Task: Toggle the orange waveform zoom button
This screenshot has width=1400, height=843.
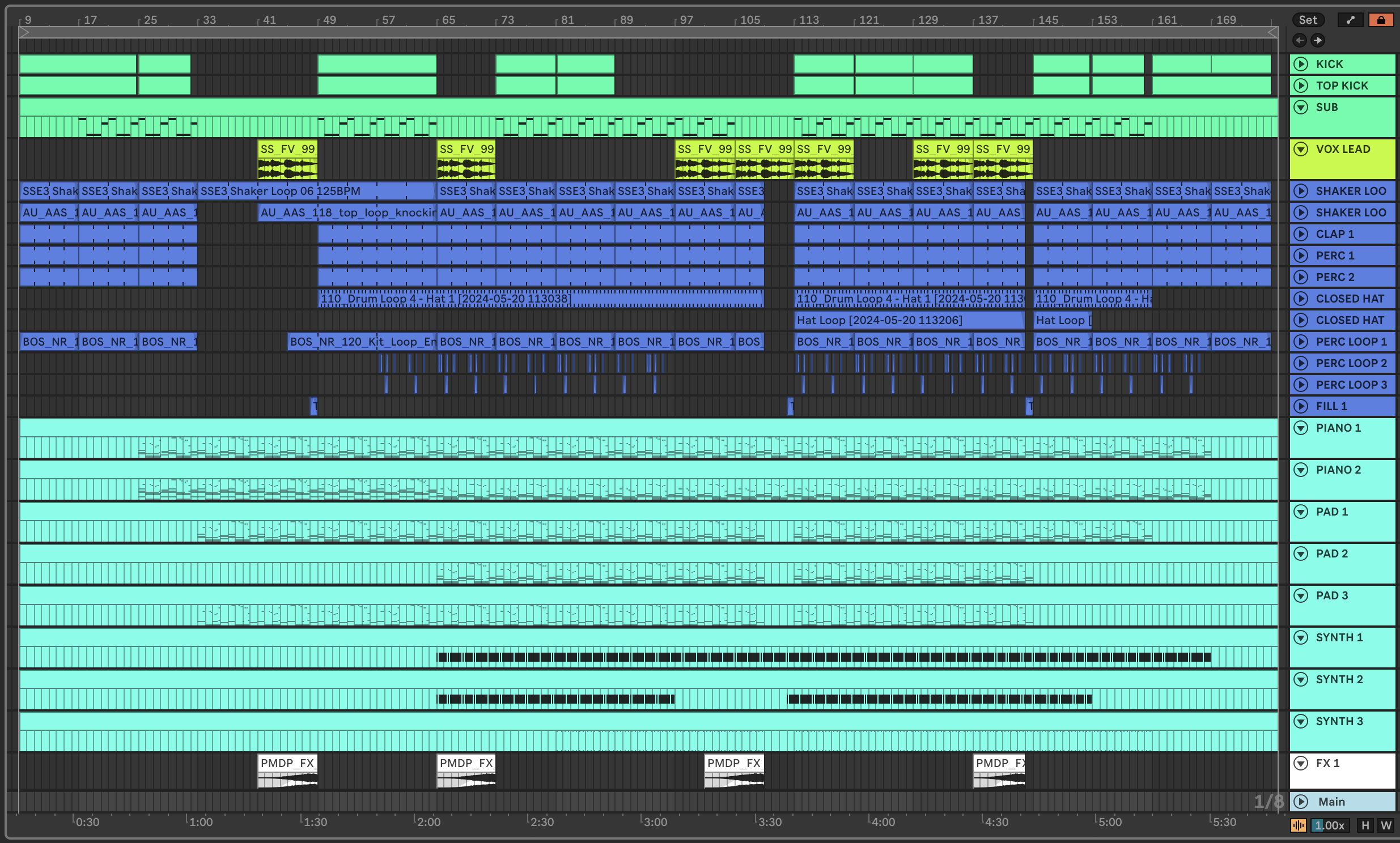Action: 1299,825
